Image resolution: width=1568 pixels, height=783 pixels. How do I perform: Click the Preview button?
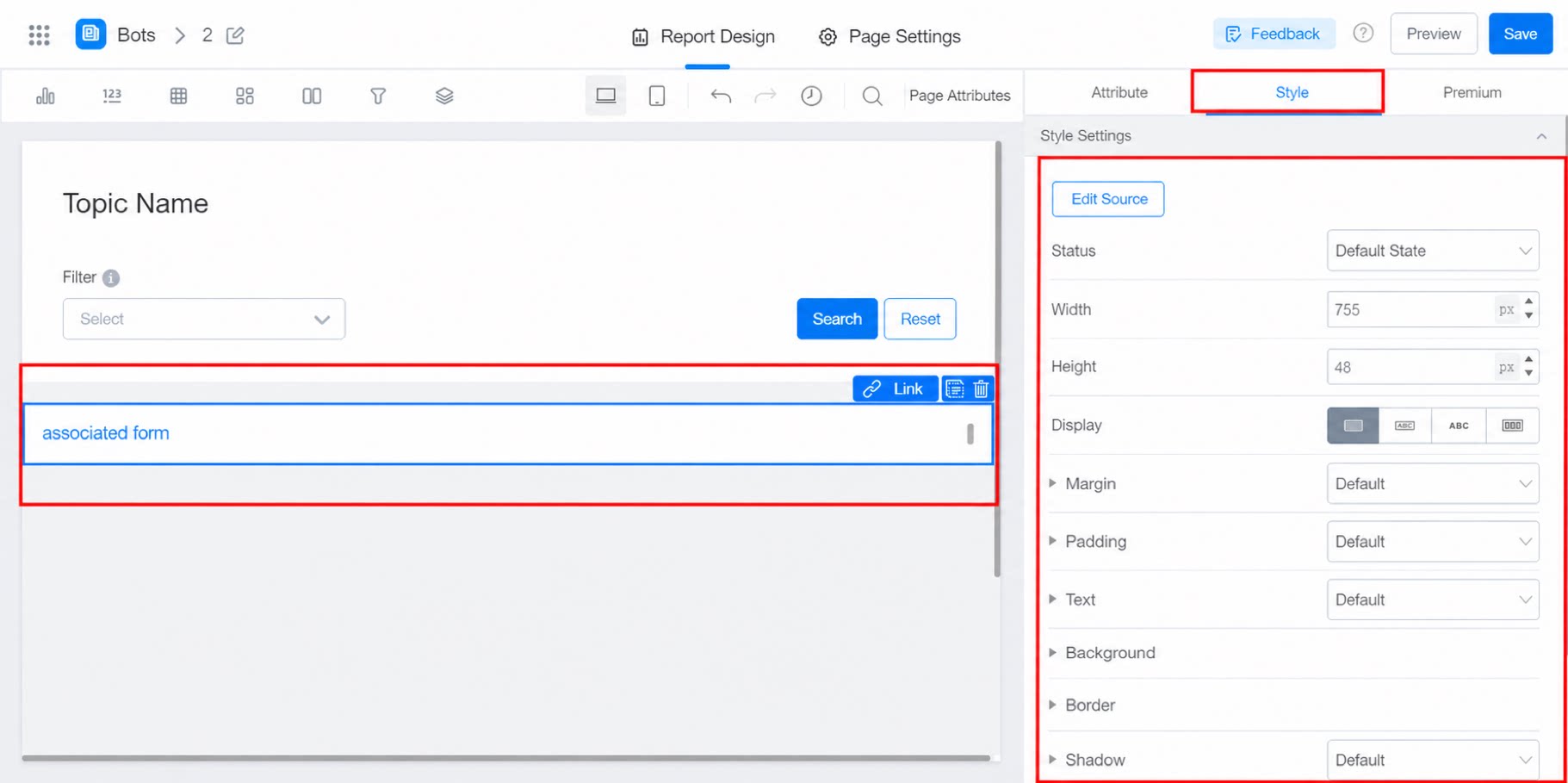(1433, 34)
